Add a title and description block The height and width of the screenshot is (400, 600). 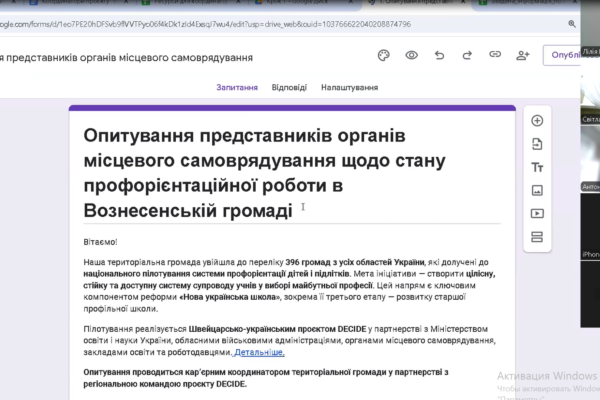(537, 167)
